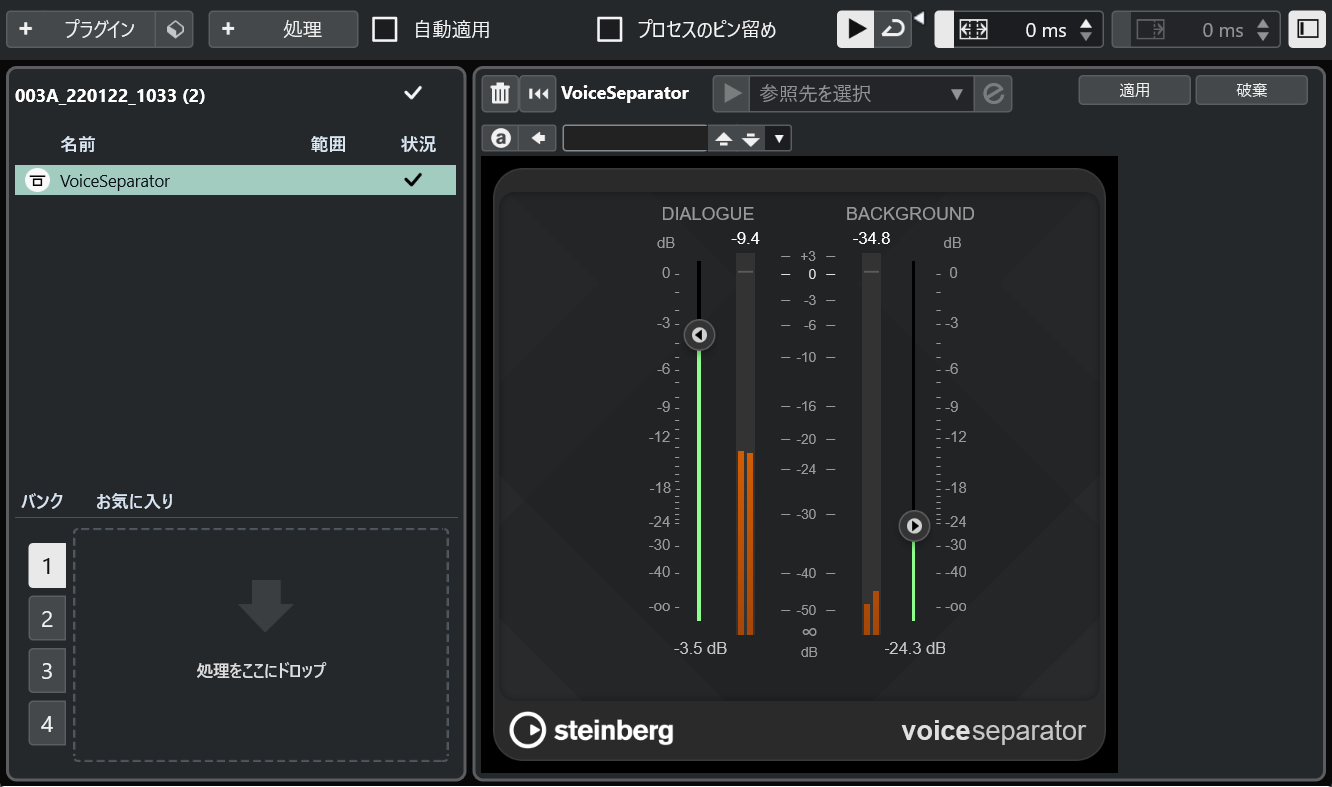Click the BACKGROUND level meter
Image resolution: width=1332 pixels, height=787 pixels.
(871, 443)
